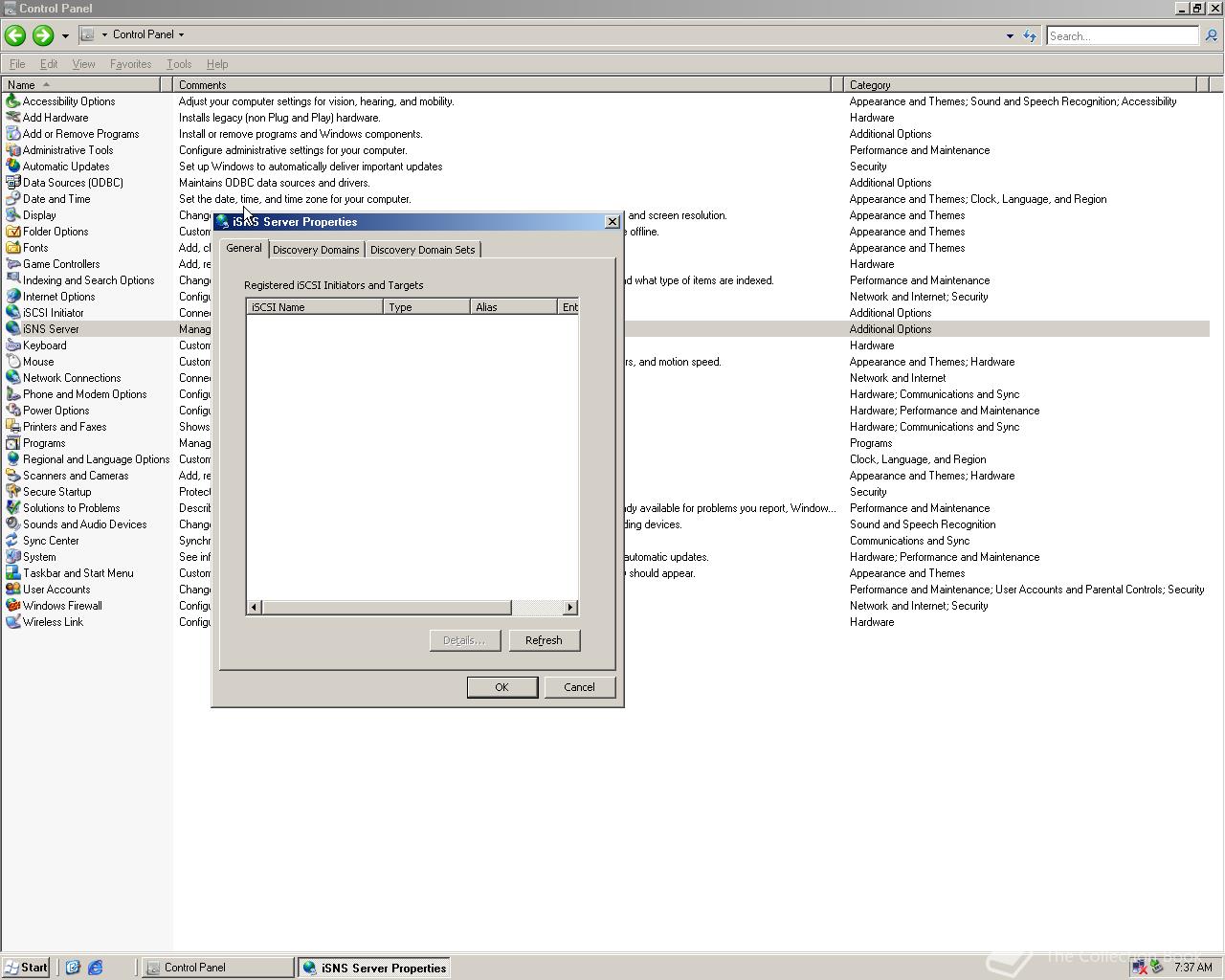Viewport: 1225px width, 980px height.
Task: Open the Power Options icon
Action: (13, 411)
